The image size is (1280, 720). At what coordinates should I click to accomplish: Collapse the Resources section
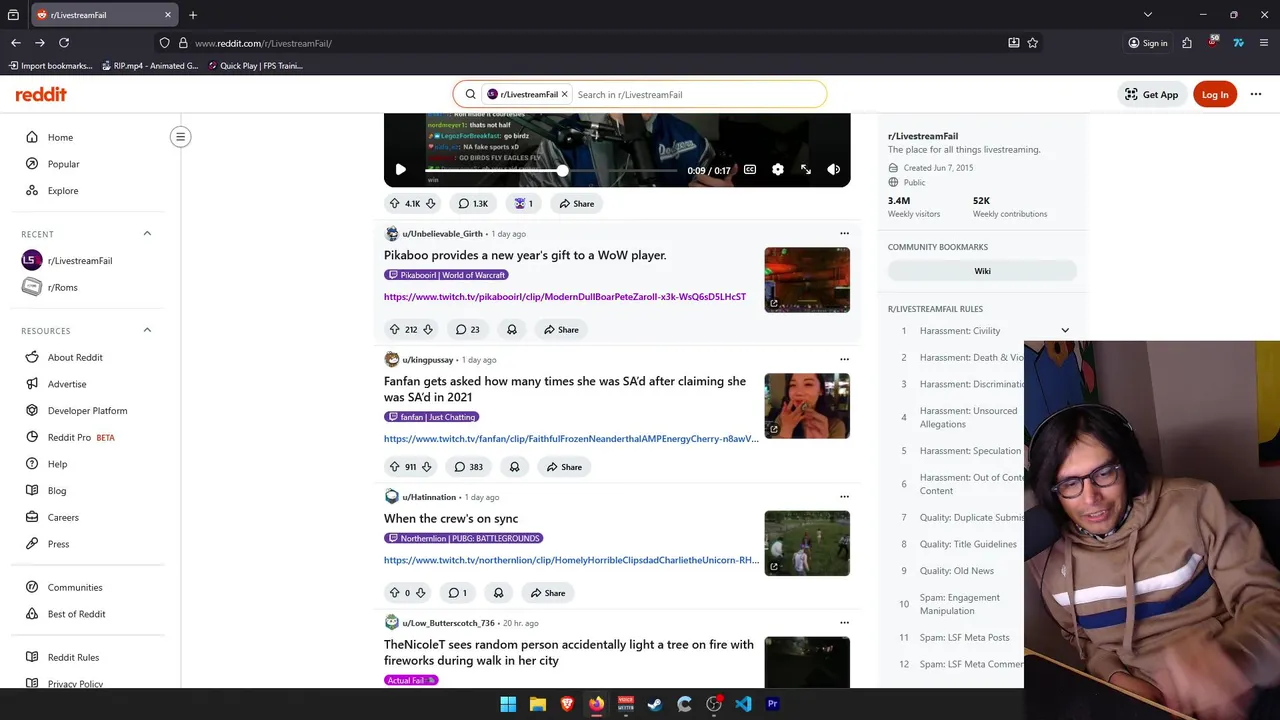147,330
